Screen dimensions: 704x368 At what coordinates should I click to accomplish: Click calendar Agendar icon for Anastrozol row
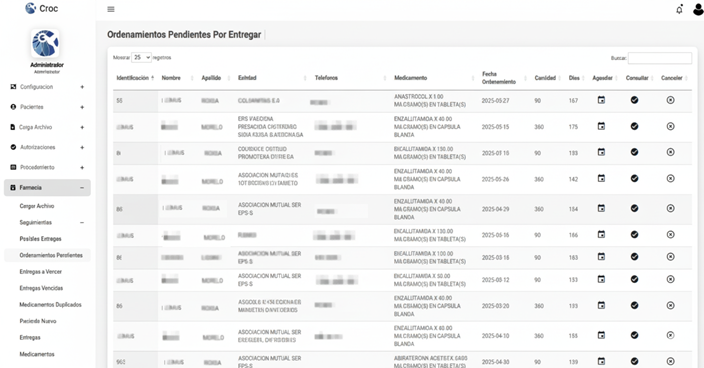coord(601,100)
